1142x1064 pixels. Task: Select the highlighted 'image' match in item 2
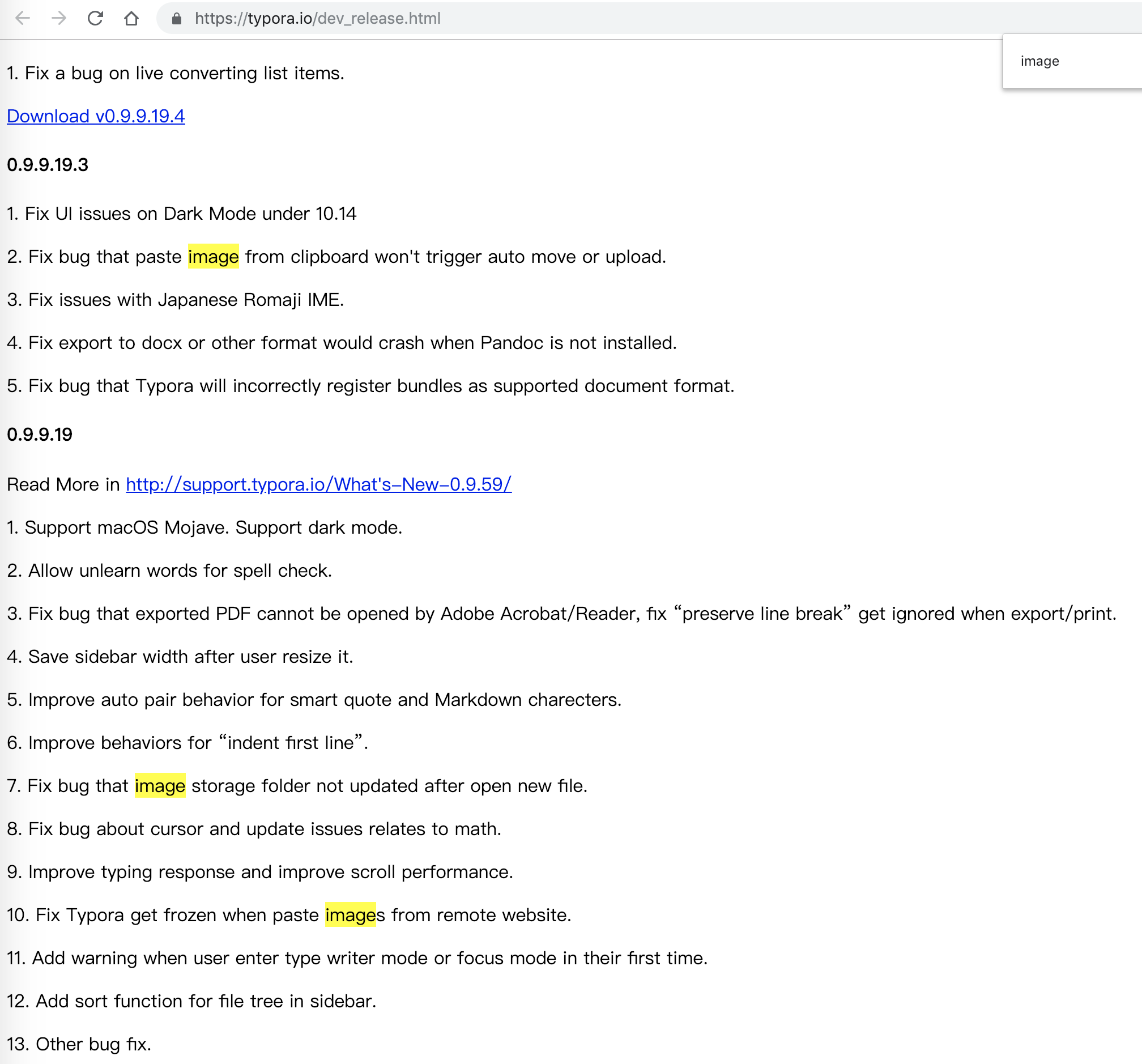coord(213,257)
